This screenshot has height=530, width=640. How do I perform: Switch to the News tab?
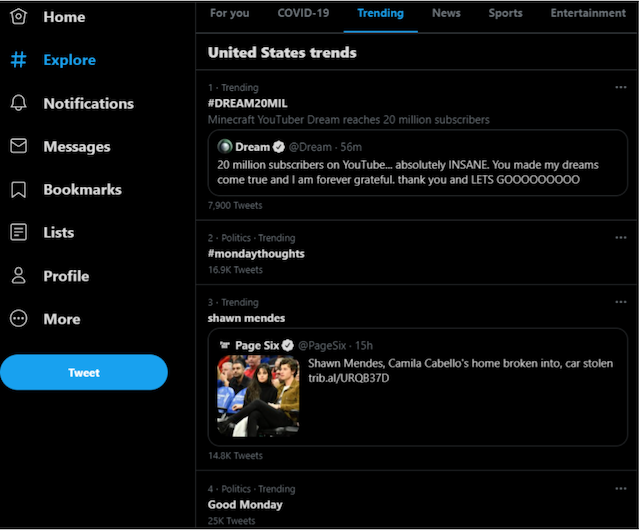[446, 13]
